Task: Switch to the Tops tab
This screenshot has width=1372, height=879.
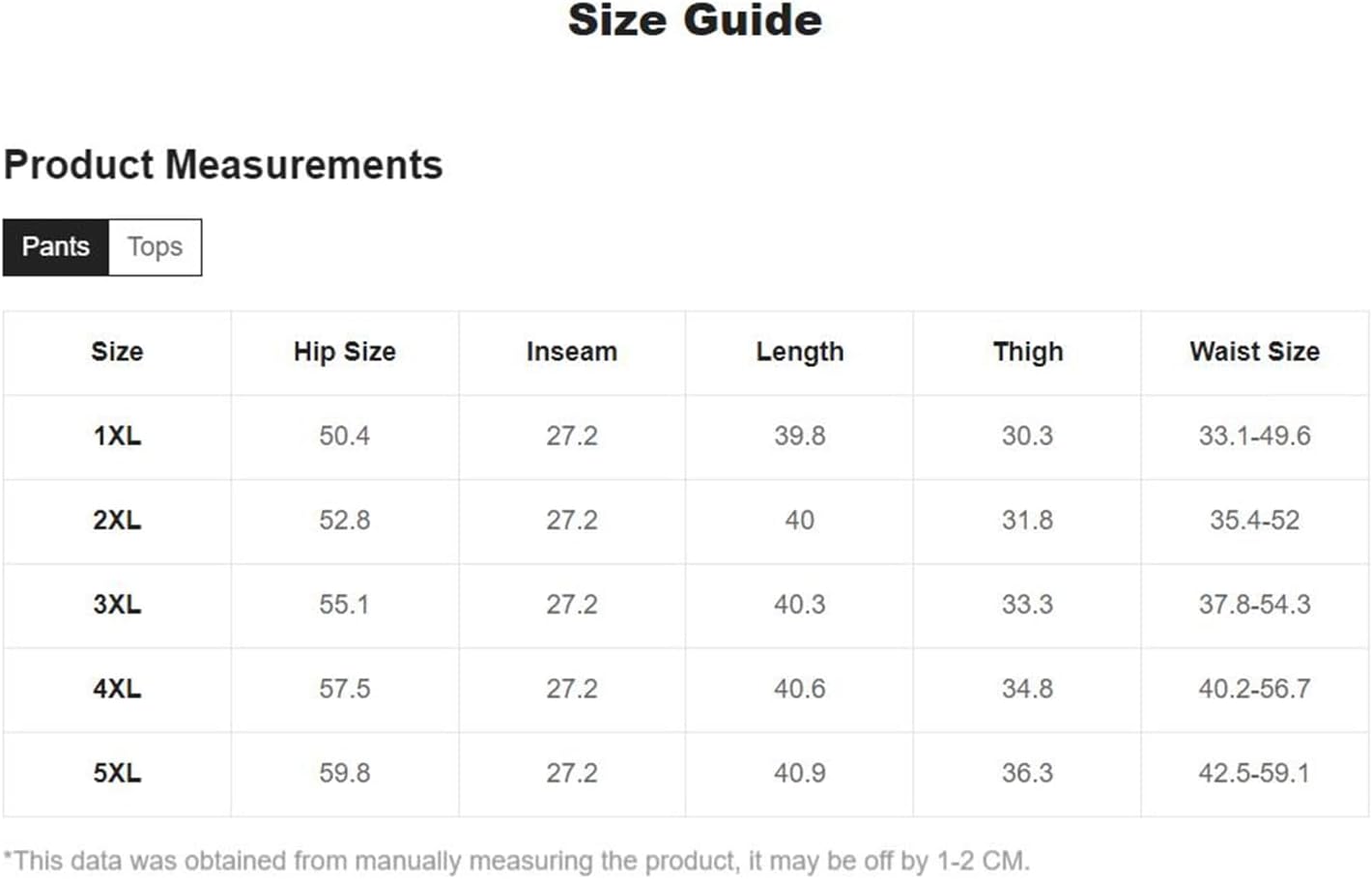Action: [155, 247]
